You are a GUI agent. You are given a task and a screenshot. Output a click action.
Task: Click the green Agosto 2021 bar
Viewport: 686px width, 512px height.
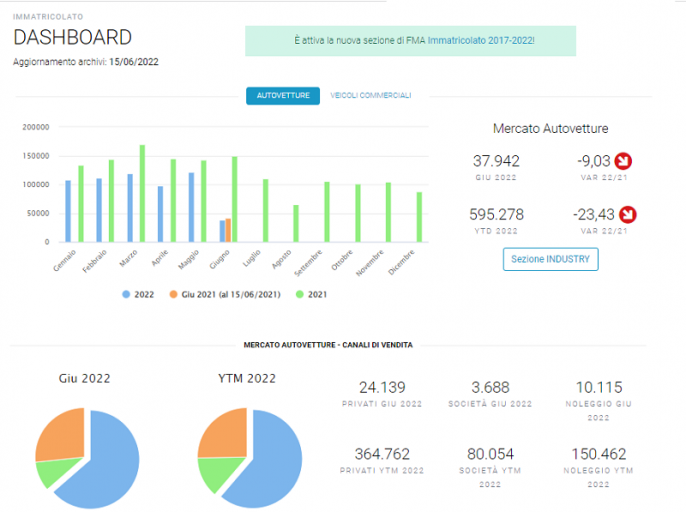pos(296,223)
